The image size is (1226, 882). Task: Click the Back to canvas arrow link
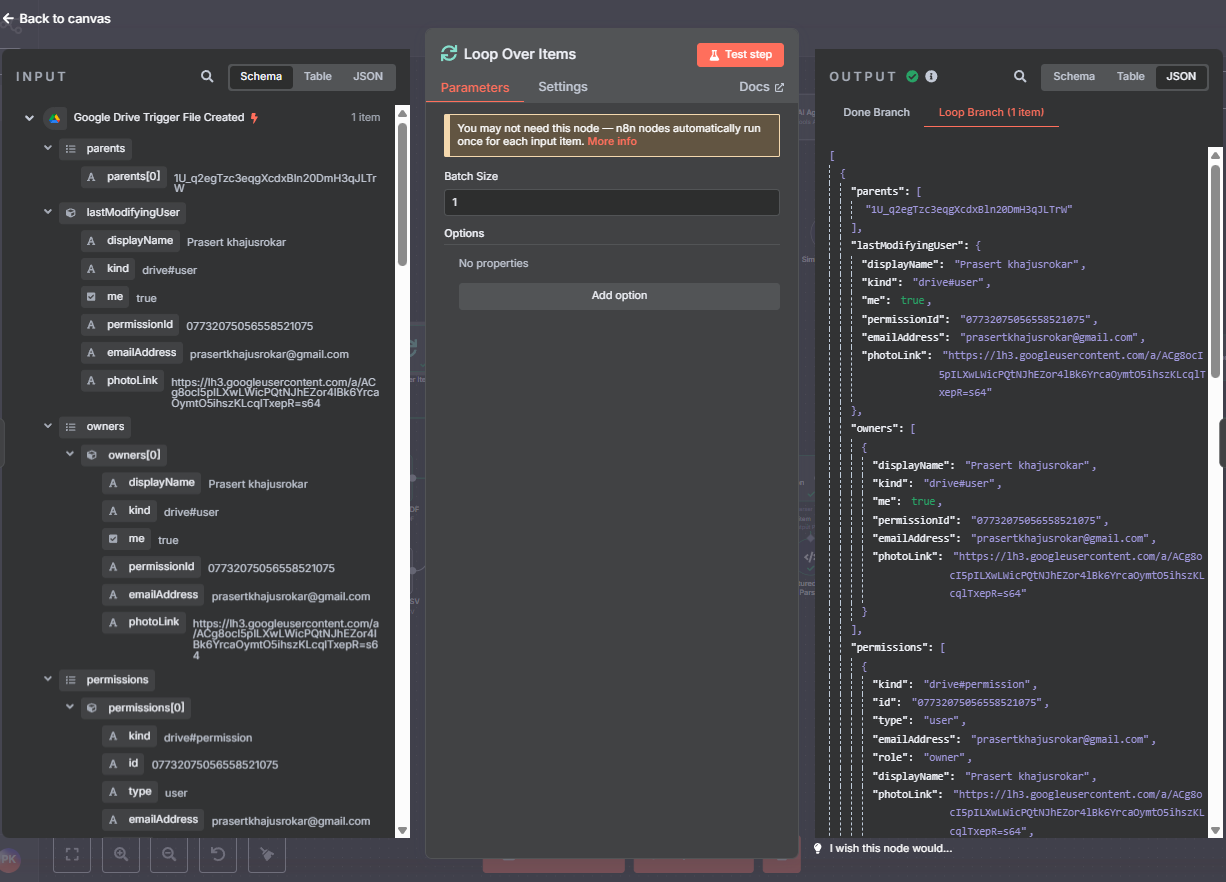point(57,18)
